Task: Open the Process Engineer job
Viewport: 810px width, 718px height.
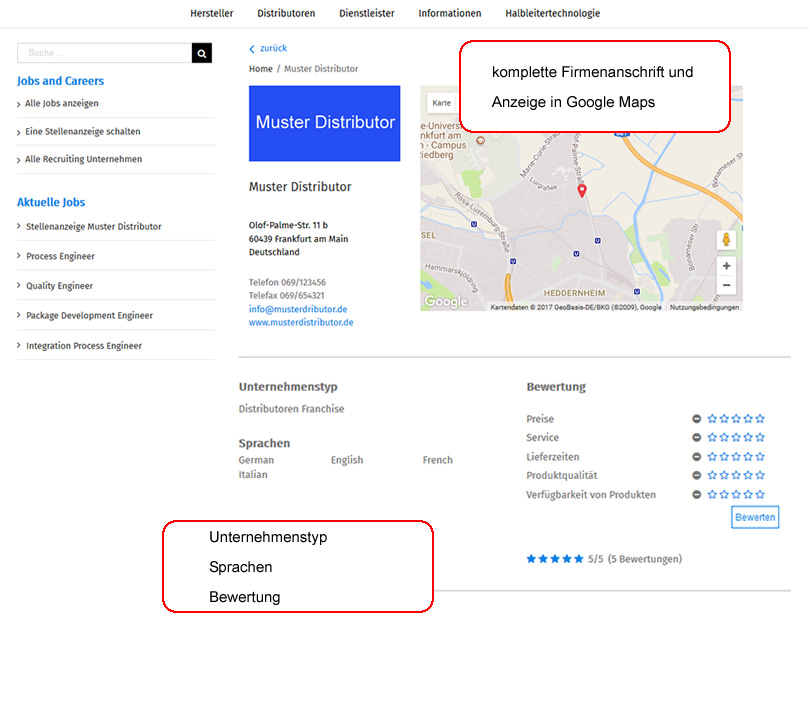Action: coord(60,256)
